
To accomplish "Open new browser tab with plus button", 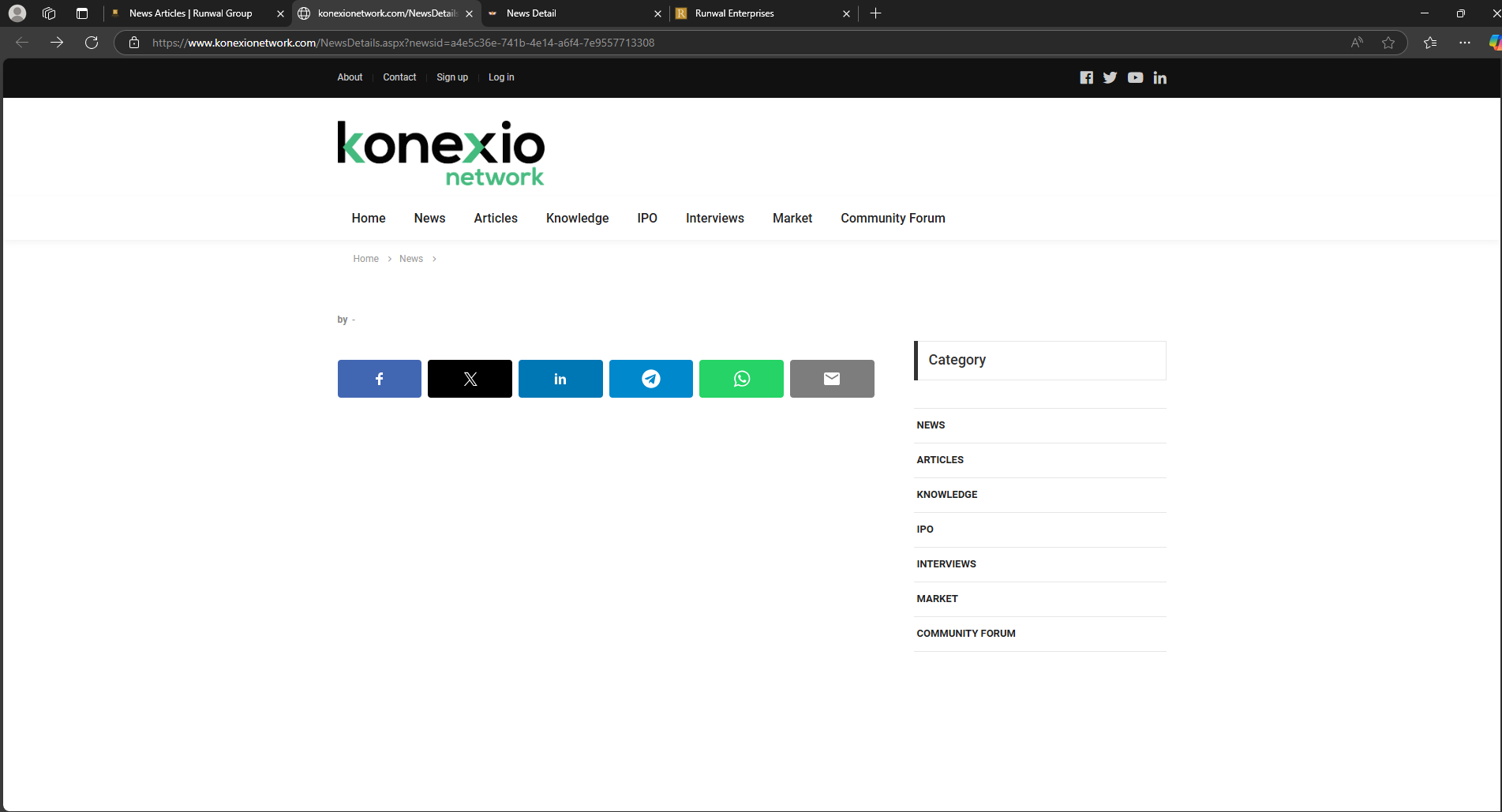I will click(x=875, y=13).
